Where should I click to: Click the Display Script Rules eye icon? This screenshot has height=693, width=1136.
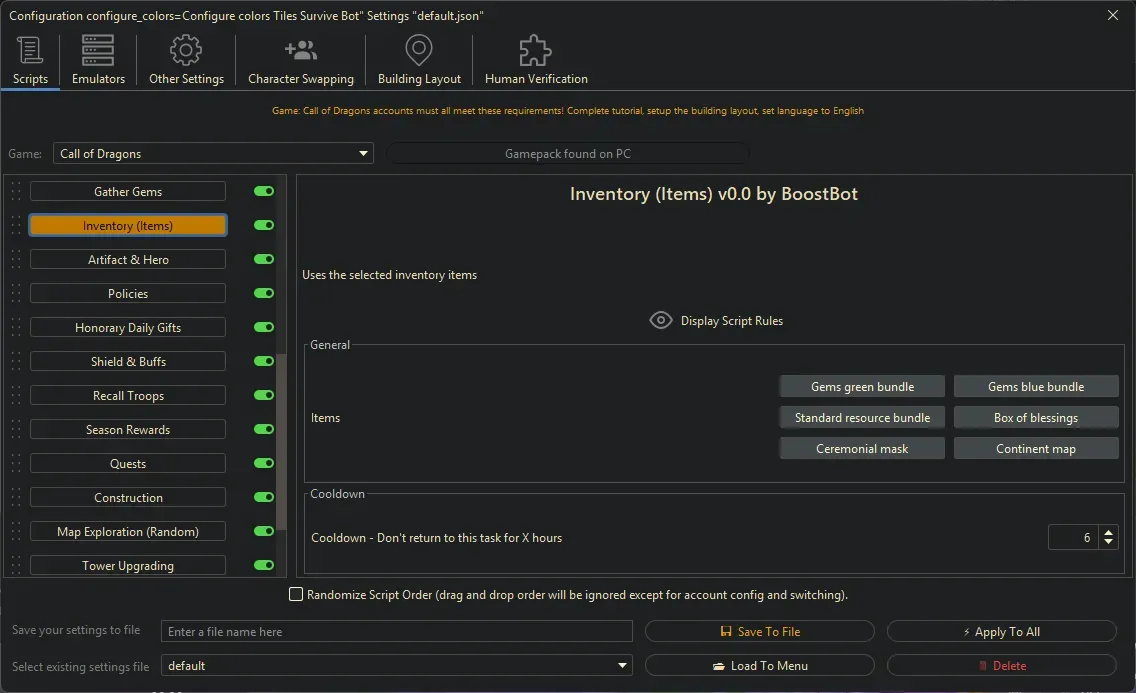(660, 320)
